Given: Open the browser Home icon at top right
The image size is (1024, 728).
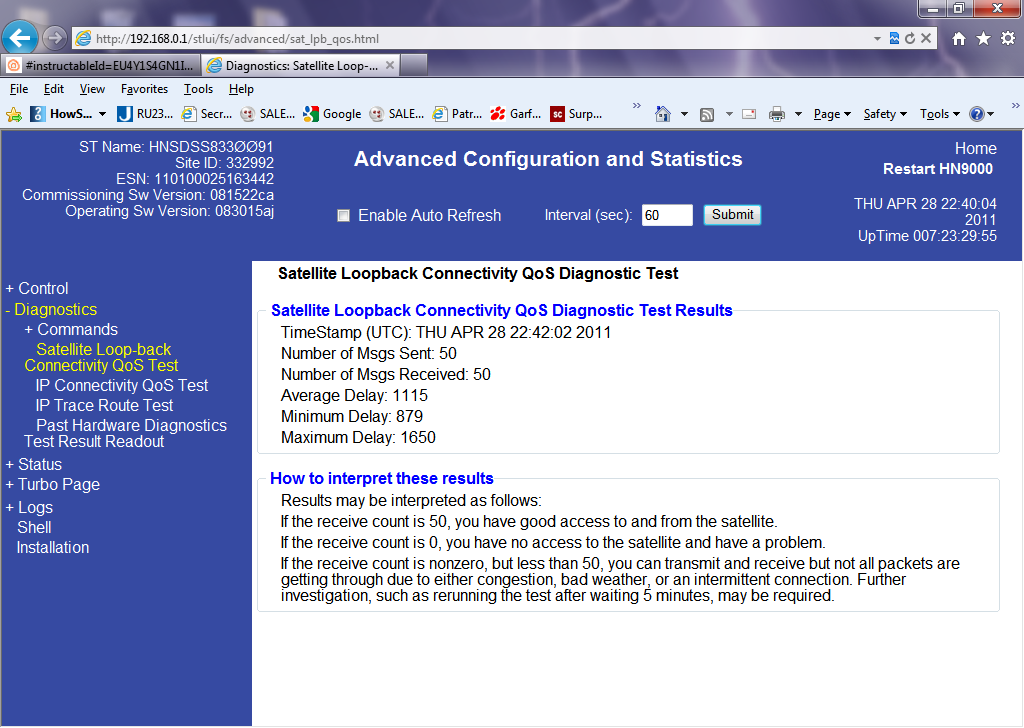Looking at the screenshot, I should (x=959, y=39).
